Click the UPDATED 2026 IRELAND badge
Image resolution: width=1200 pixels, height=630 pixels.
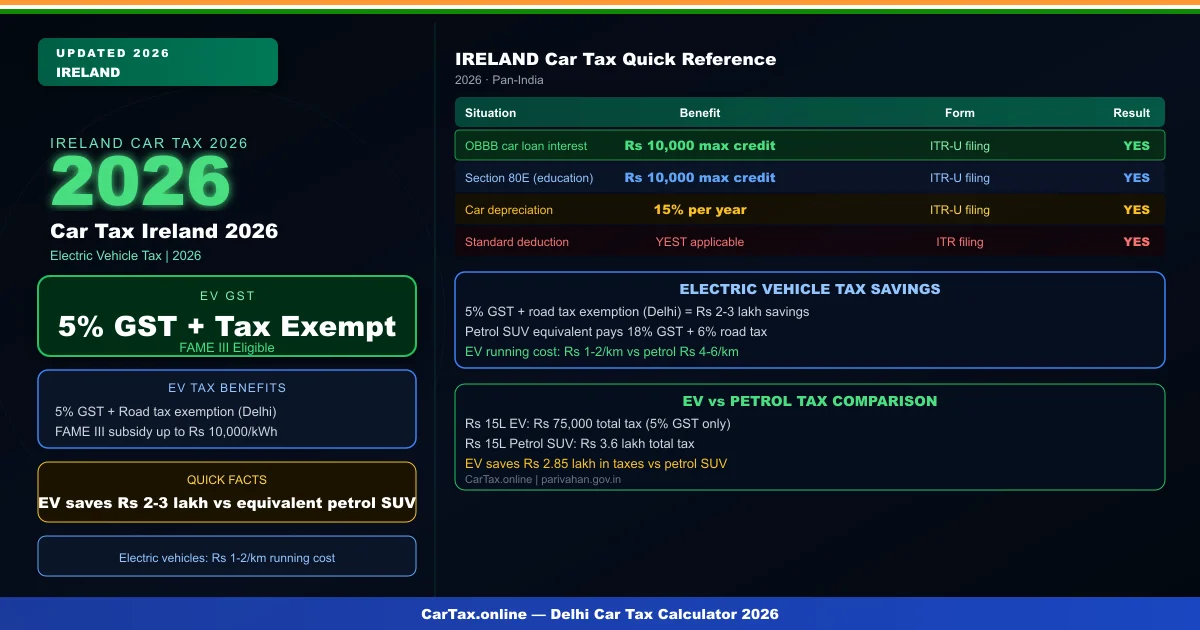tap(157, 62)
